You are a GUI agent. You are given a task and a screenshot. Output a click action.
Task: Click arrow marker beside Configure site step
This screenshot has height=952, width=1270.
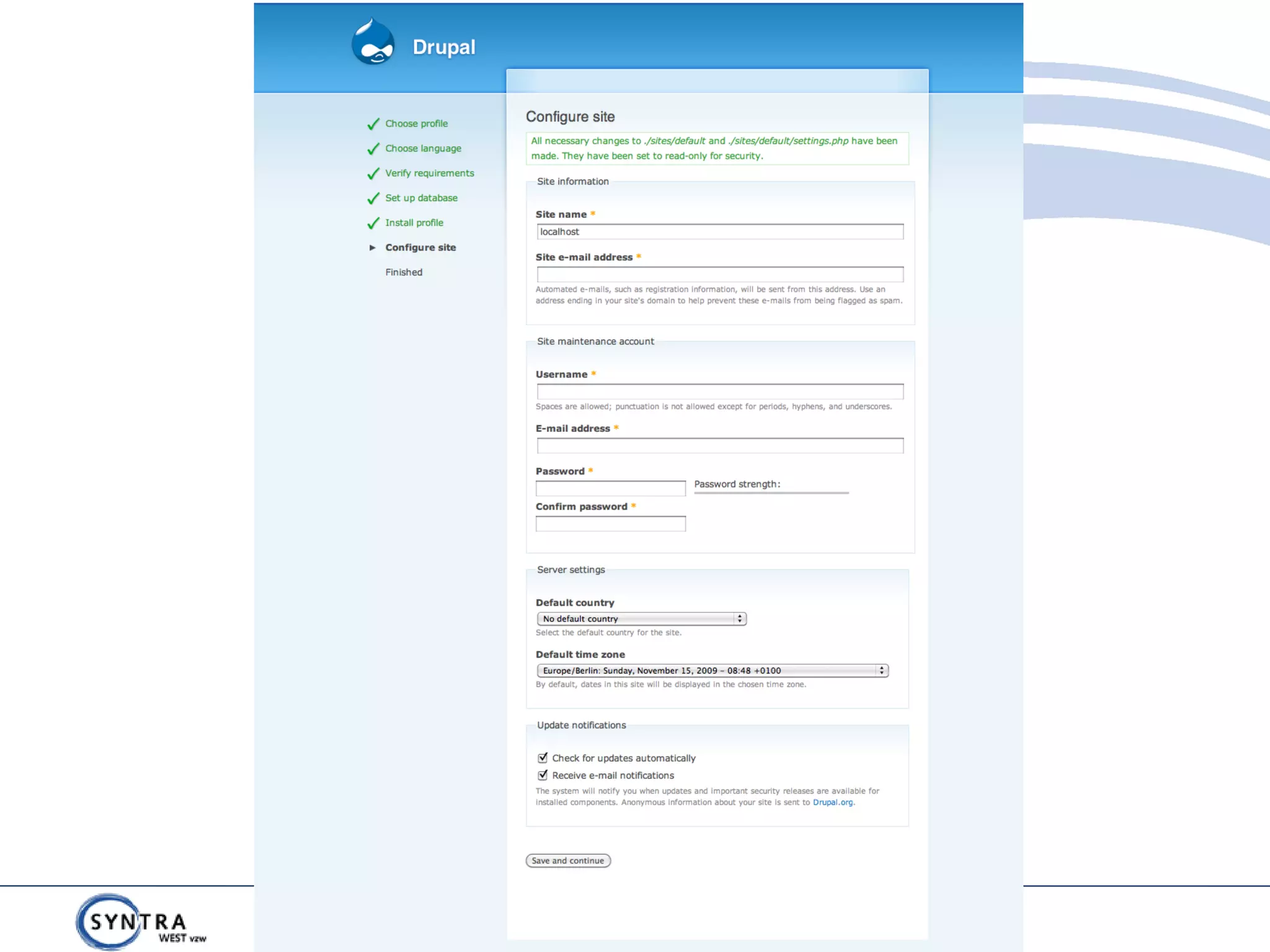pyautogui.click(x=373, y=247)
